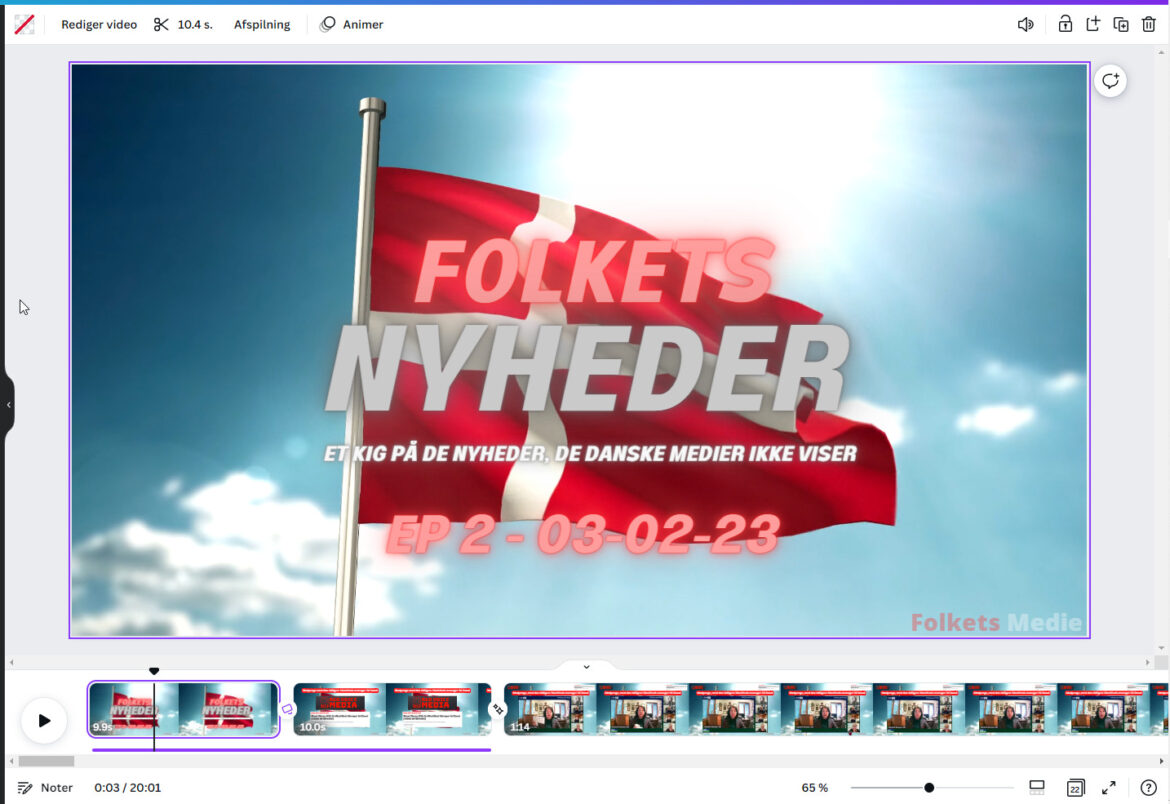The width and height of the screenshot is (1170, 804).
Task: Click the lock page icon
Action: [1065, 25]
